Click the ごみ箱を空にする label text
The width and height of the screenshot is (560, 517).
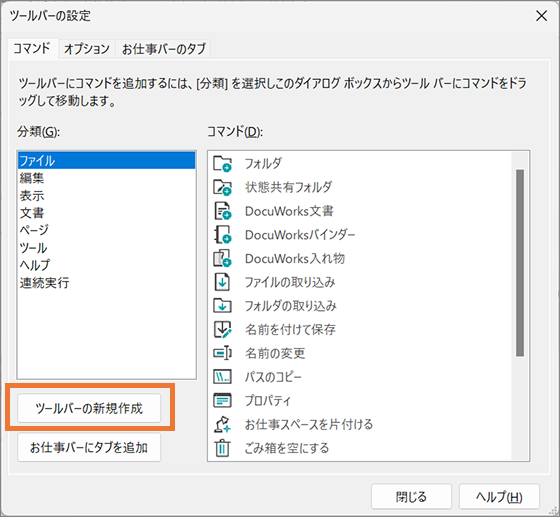(287, 448)
